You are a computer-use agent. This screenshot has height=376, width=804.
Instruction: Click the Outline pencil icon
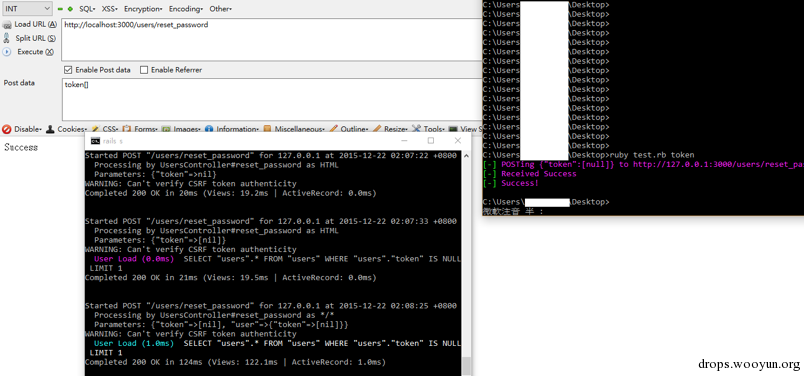(333, 128)
